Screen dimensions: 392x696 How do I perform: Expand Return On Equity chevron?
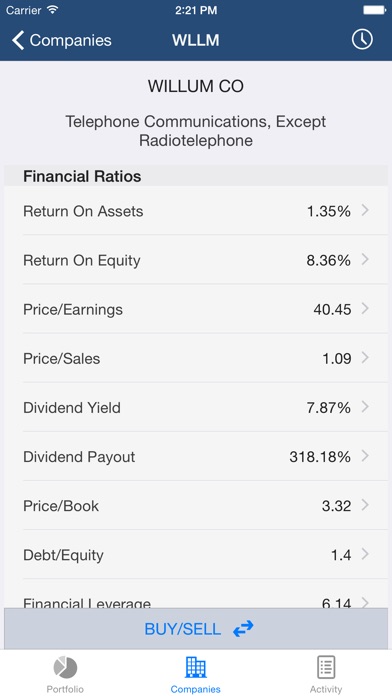point(365,260)
